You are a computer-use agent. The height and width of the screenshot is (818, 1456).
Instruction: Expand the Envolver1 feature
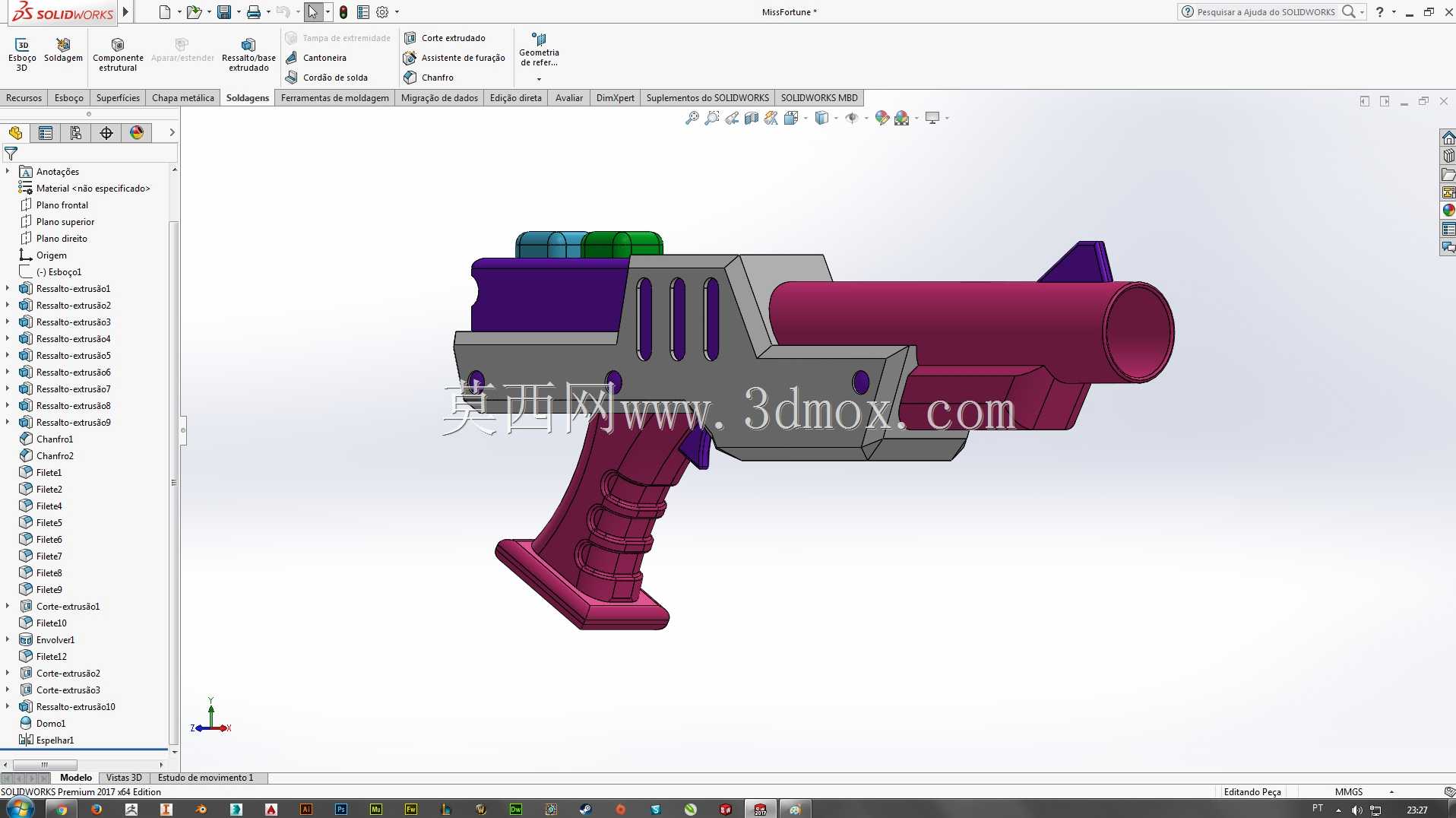coord(8,639)
